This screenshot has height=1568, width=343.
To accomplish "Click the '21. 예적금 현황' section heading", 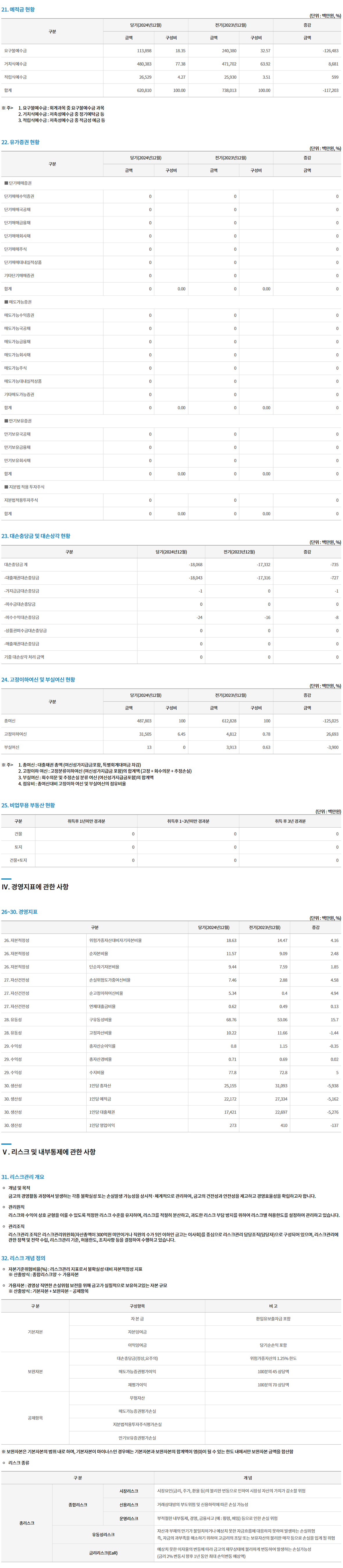I will 18,10.
